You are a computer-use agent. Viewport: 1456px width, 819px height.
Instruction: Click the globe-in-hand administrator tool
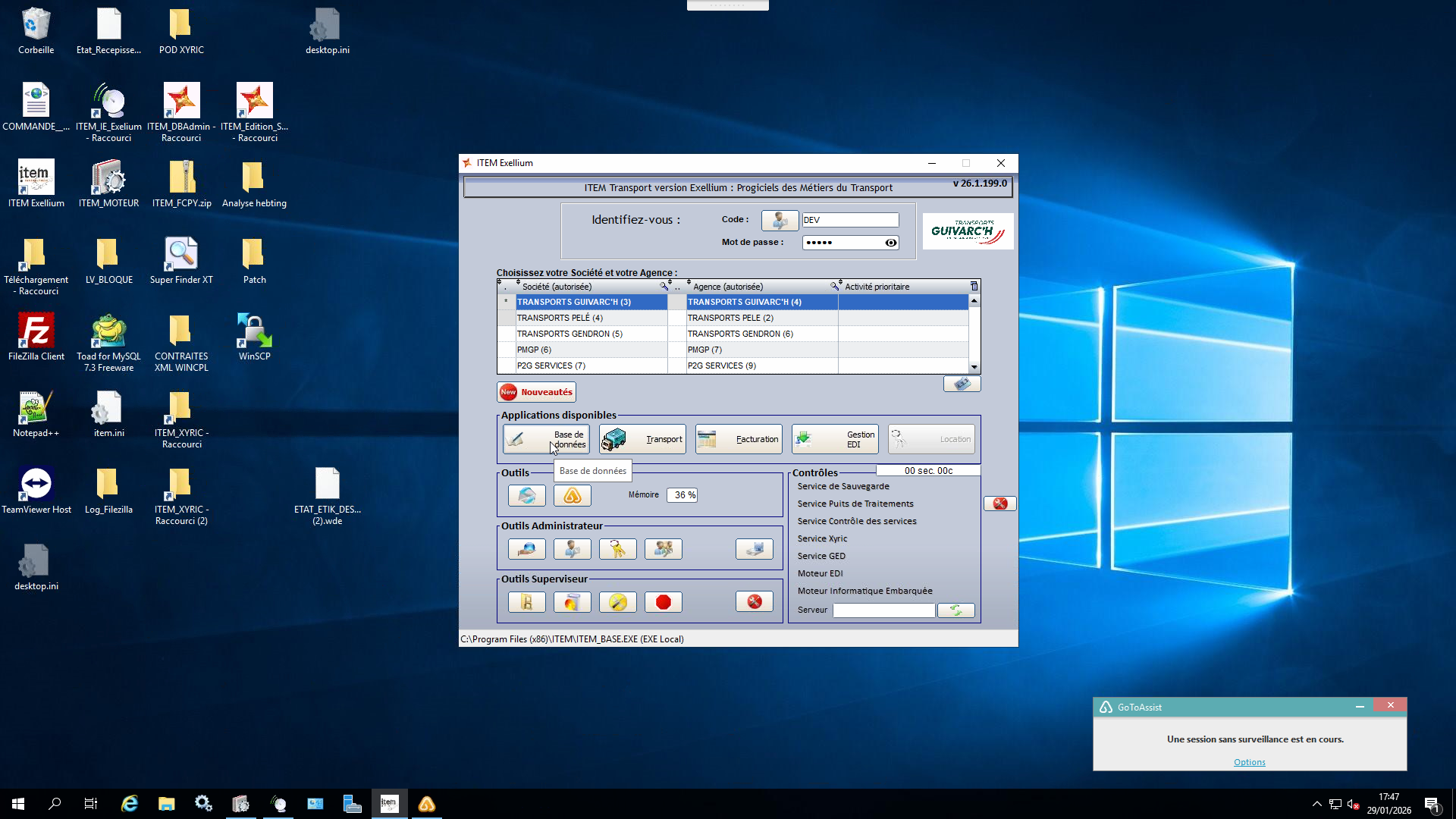(527, 549)
